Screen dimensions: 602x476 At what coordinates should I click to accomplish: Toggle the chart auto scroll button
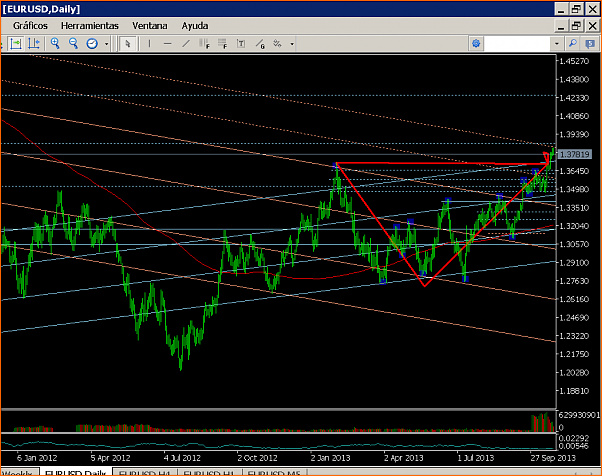16,44
